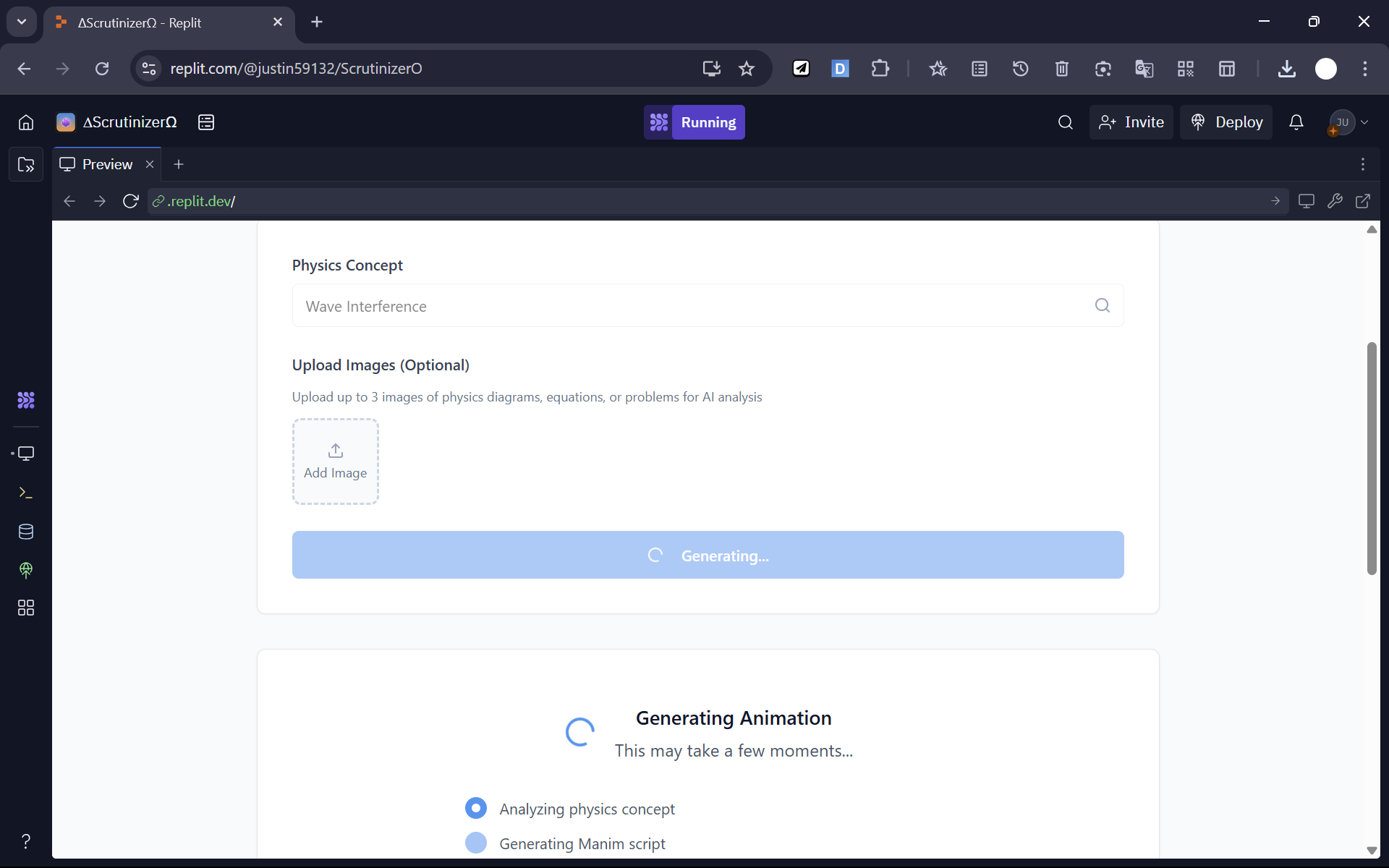Click the notifications bell icon
The height and width of the screenshot is (868, 1389).
tap(1296, 122)
